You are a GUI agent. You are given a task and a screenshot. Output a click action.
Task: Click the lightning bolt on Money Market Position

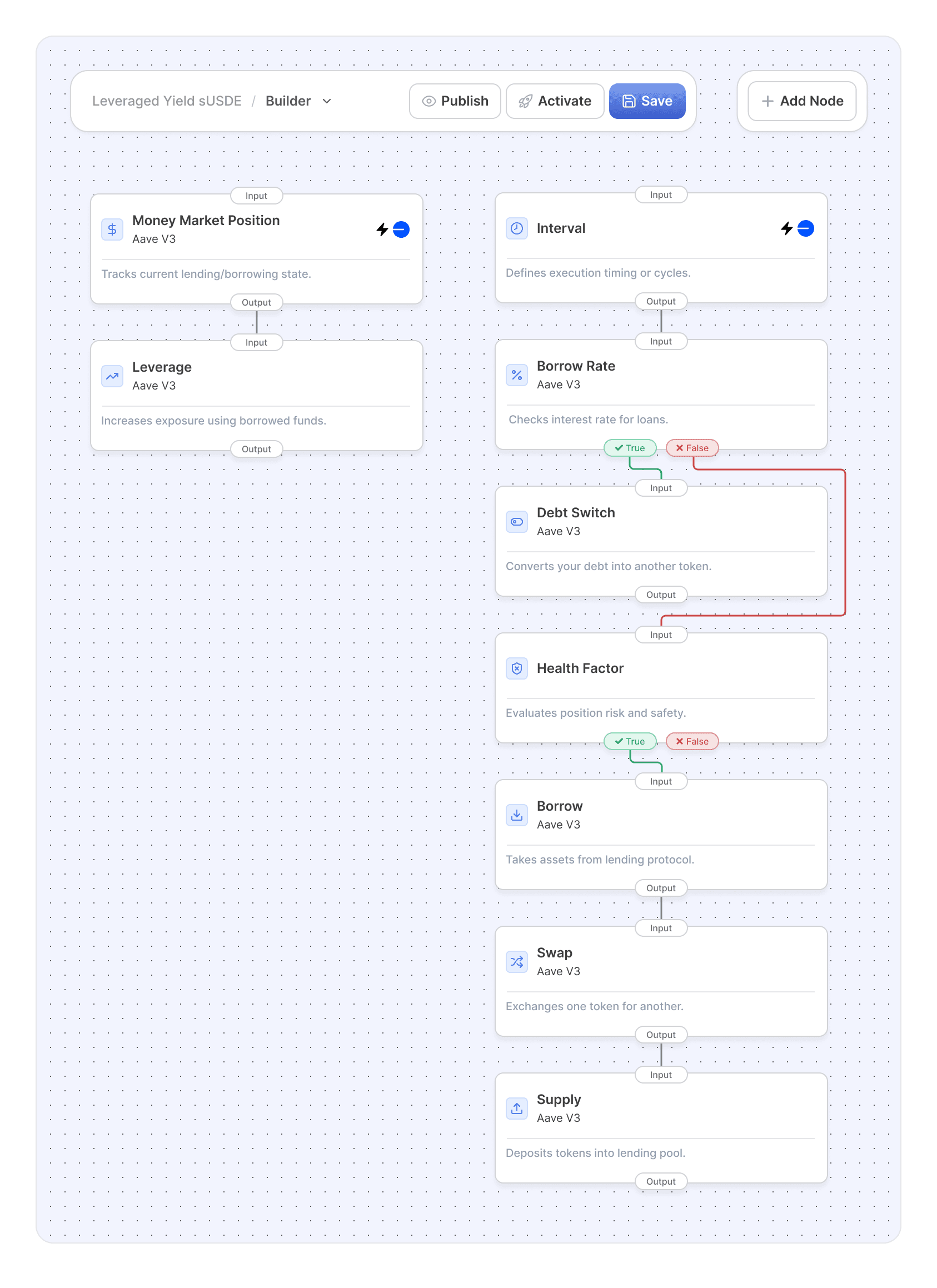click(x=382, y=229)
